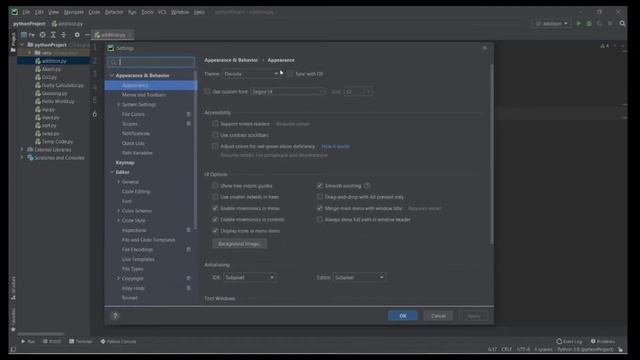This screenshot has width=640, height=360.
Task: Open the Editor antialiasing Subpixel dropdown
Action: click(x=360, y=278)
